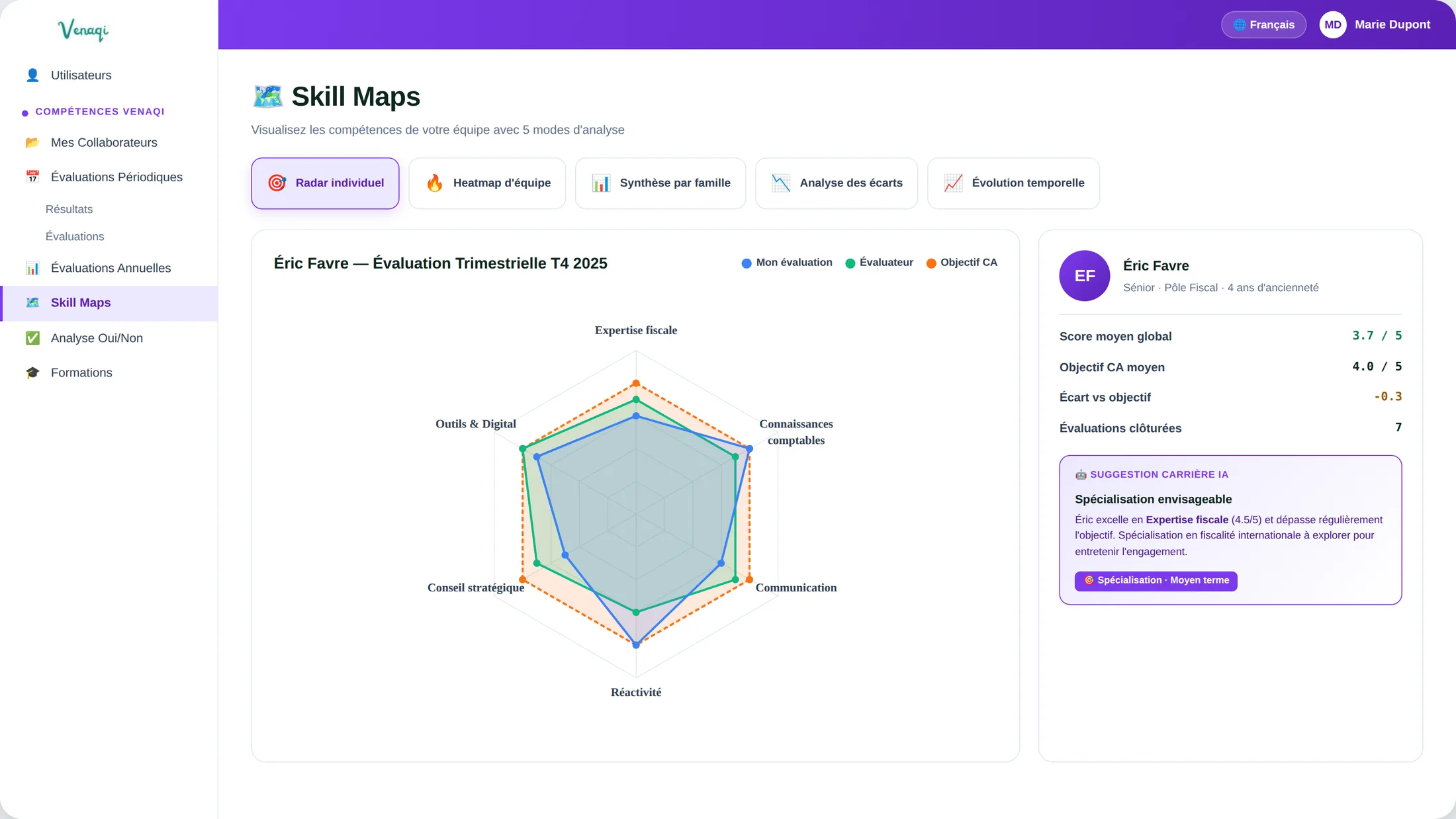Viewport: 1456px width, 819px height.
Task: Switch to Heatmap d'équipe tab
Action: pos(487,183)
